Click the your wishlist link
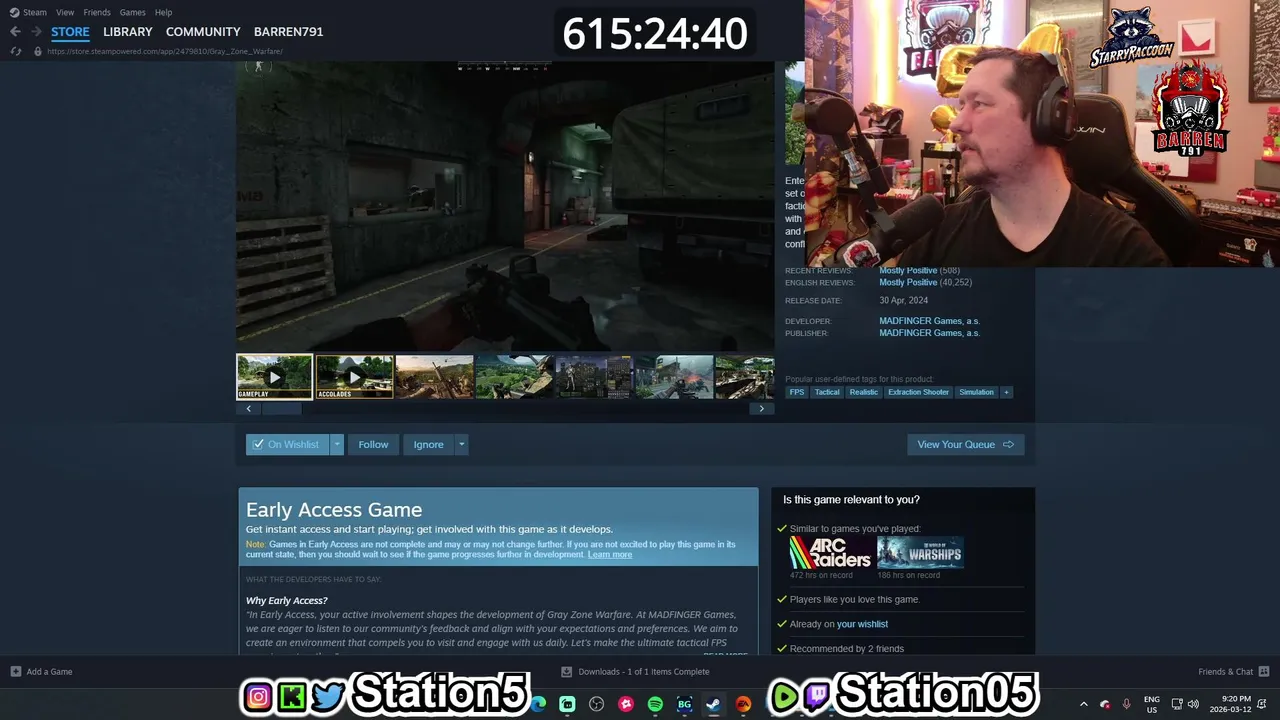This screenshot has height=720, width=1280. (862, 624)
